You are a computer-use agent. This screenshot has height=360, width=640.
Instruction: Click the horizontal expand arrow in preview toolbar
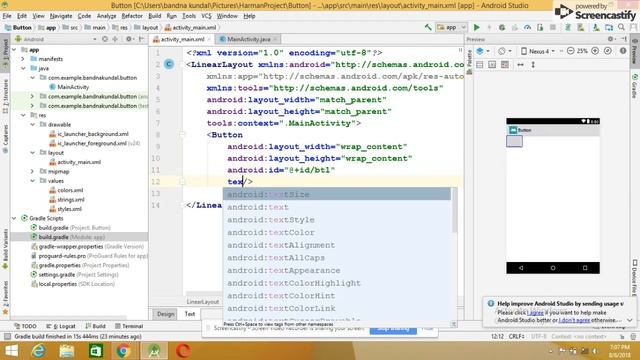(520, 64)
